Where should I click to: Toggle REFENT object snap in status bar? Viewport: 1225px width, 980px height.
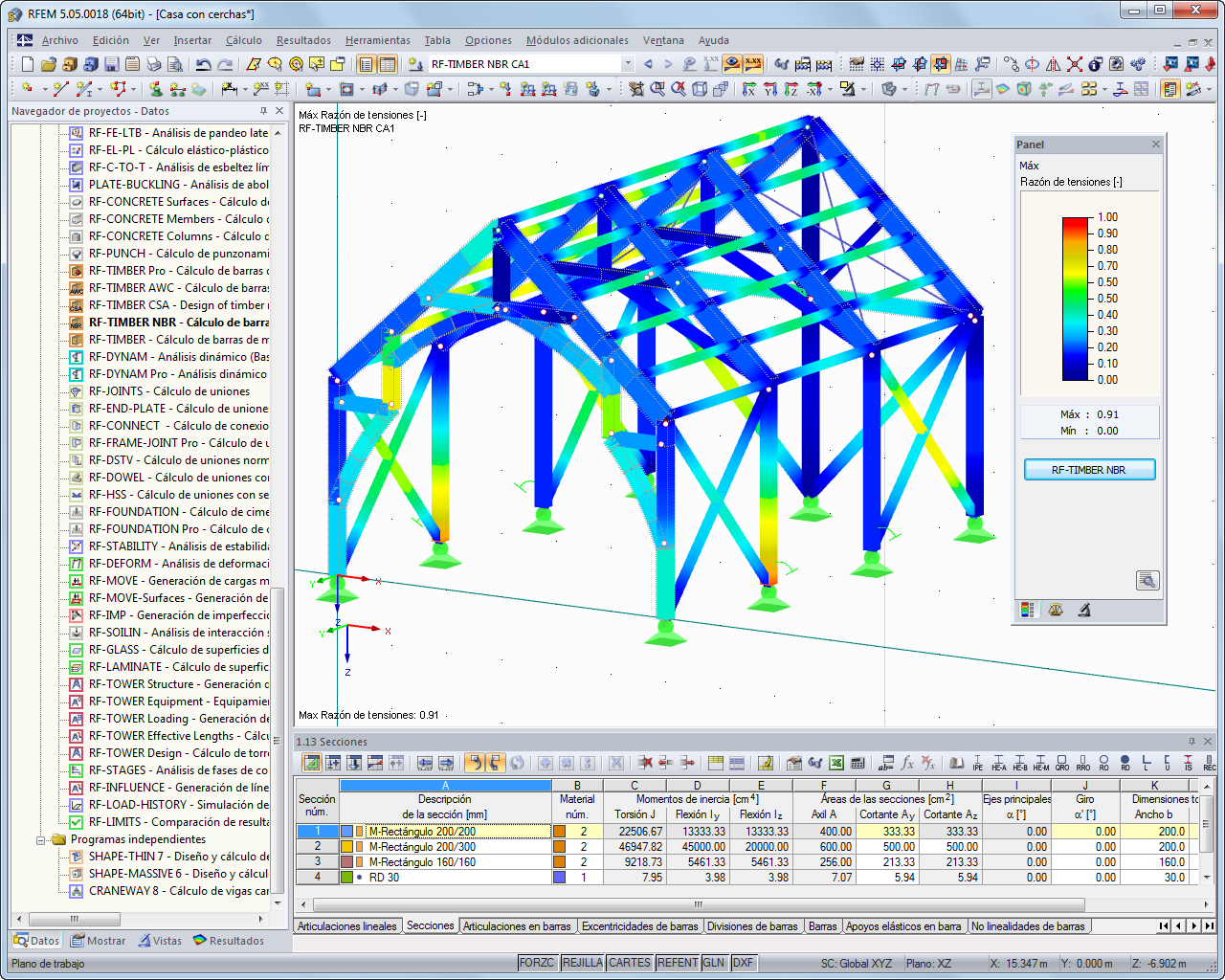tap(678, 963)
